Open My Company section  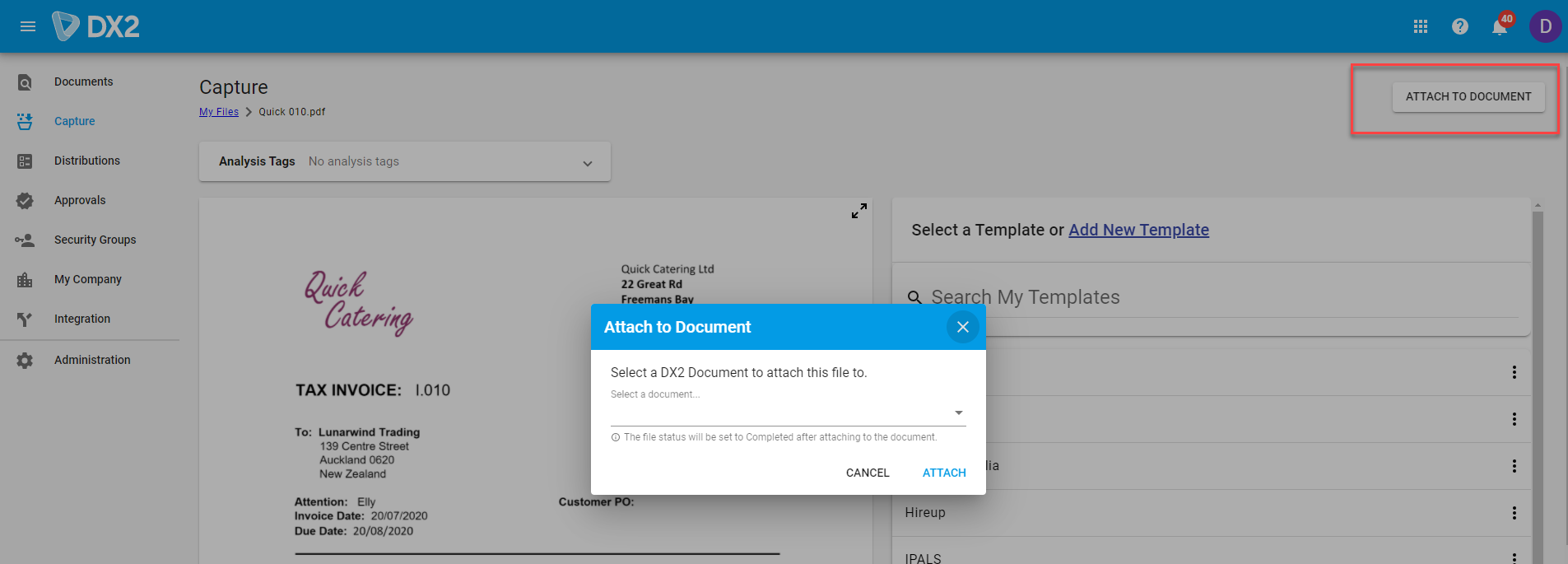[x=88, y=279]
